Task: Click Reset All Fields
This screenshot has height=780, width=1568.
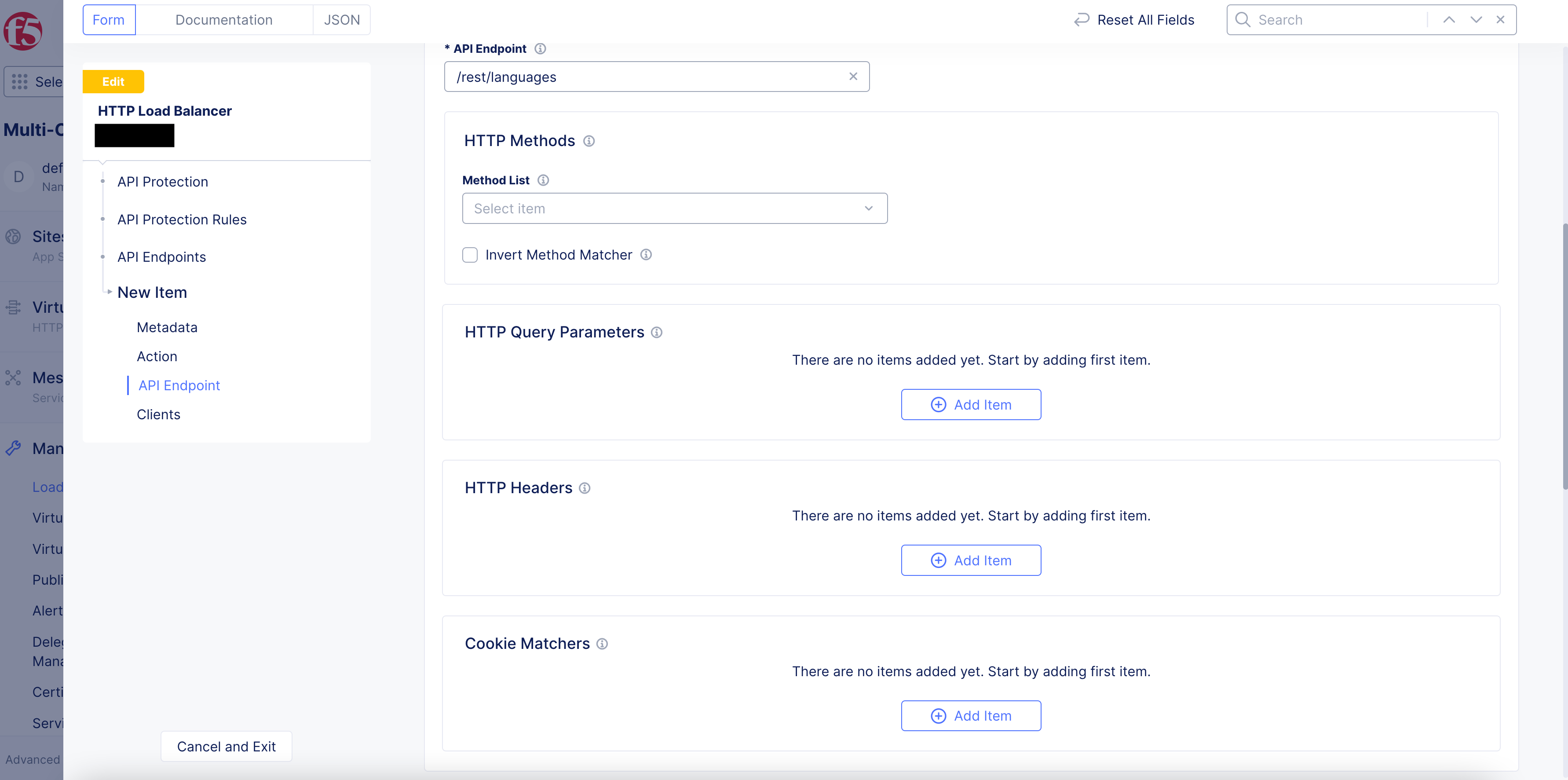Action: click(1134, 20)
